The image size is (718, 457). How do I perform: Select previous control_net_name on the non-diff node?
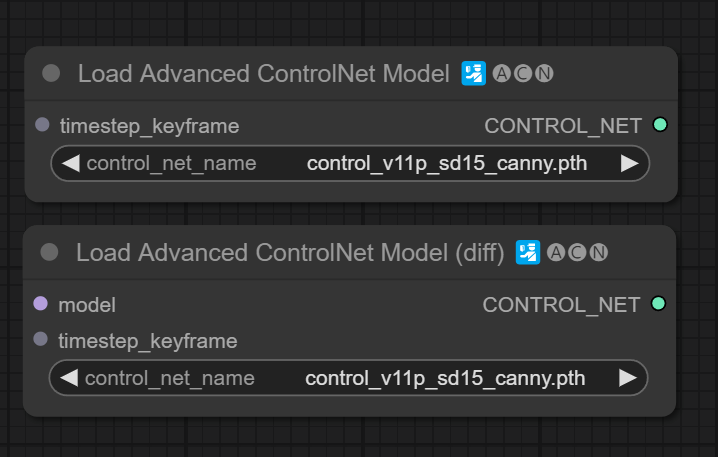point(70,163)
